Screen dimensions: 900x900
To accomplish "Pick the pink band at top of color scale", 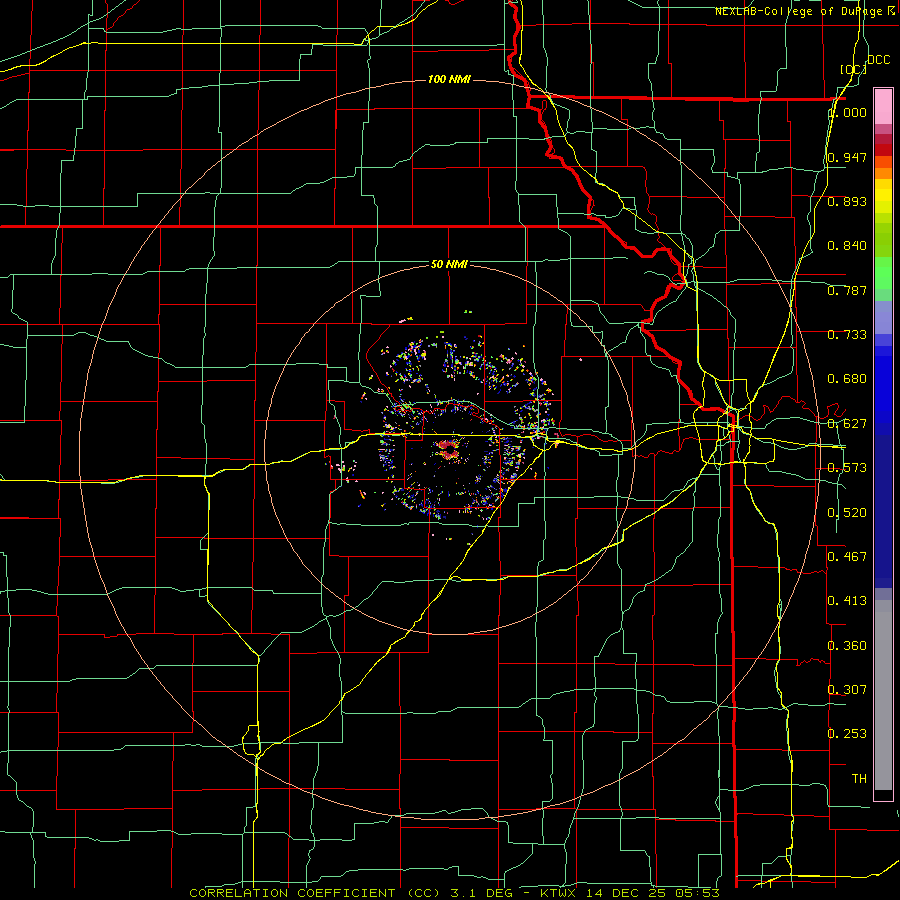I will point(883,106).
